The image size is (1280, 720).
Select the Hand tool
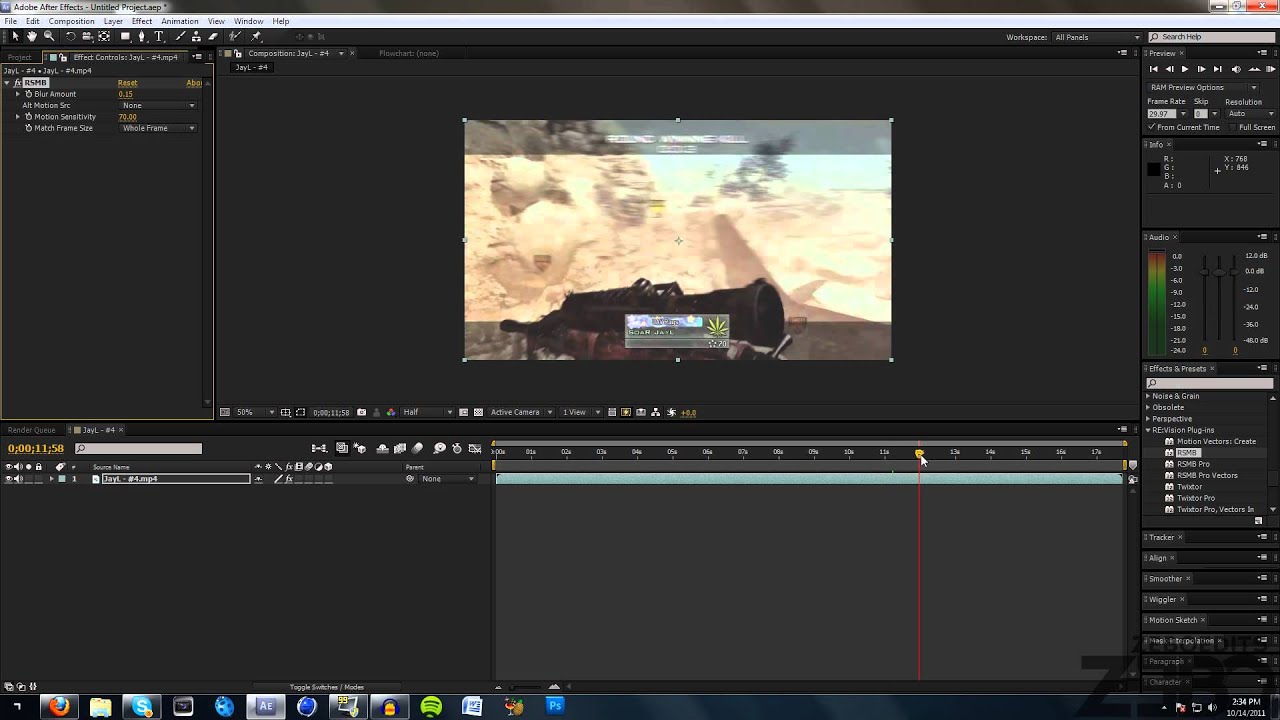[32, 36]
